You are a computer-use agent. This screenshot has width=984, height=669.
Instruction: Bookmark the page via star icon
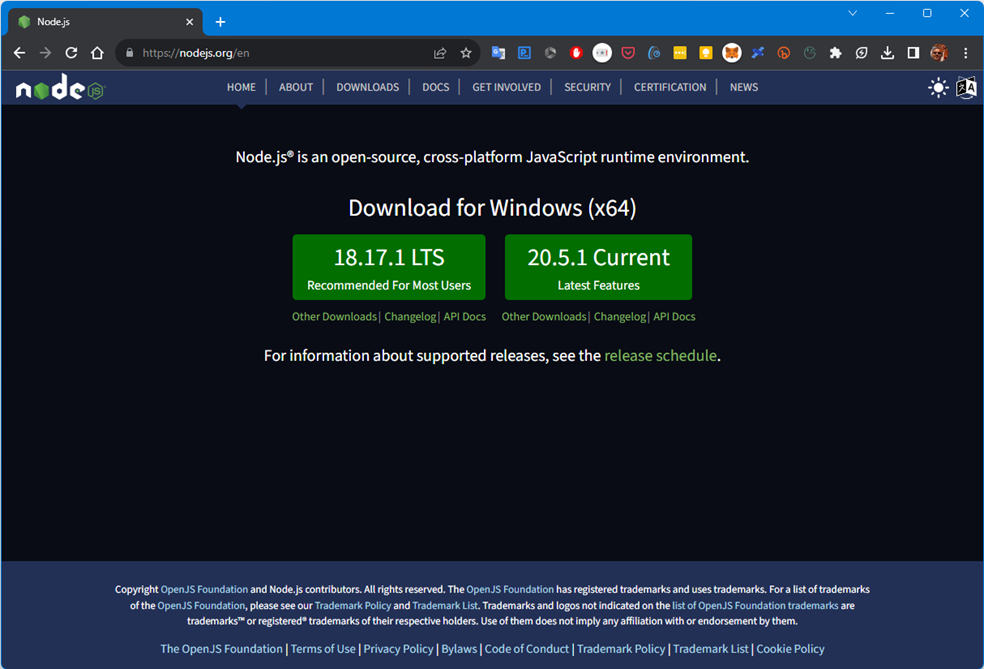coord(466,53)
